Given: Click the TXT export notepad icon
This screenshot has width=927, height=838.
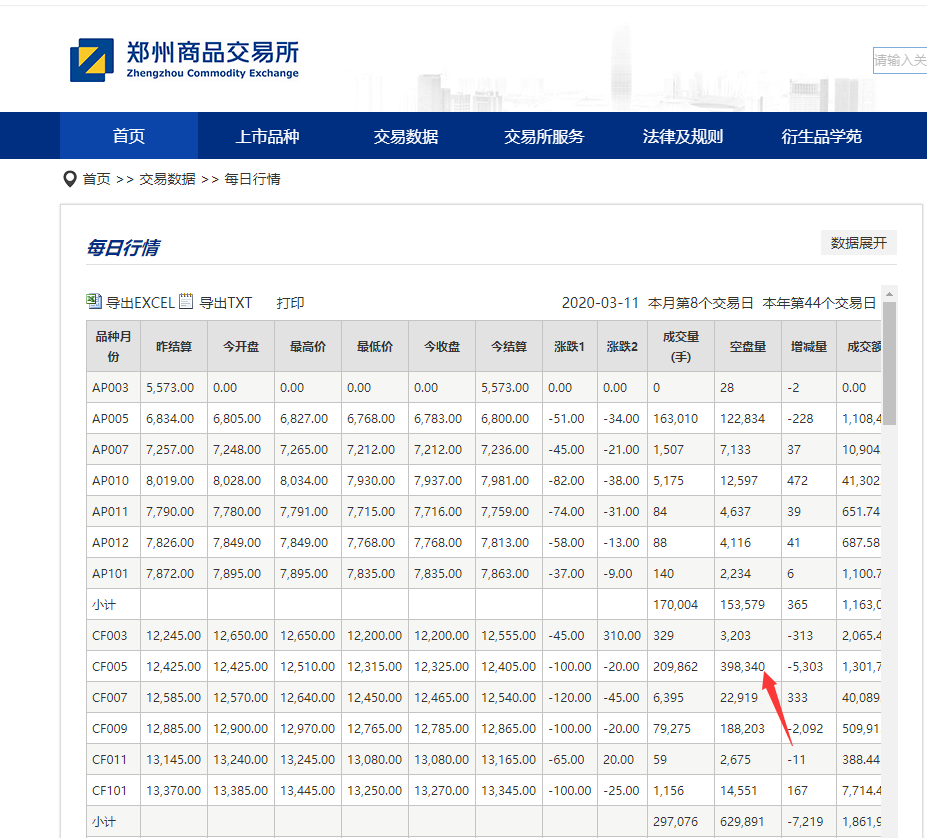Looking at the screenshot, I should (186, 301).
